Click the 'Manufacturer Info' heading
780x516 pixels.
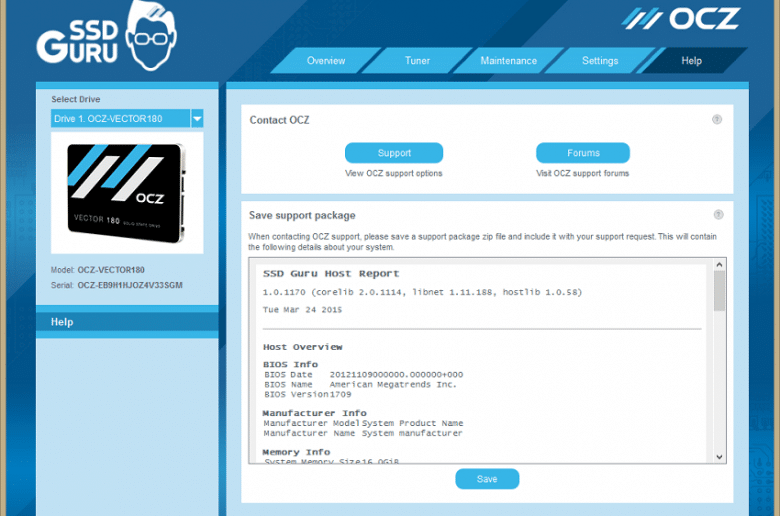(314, 413)
